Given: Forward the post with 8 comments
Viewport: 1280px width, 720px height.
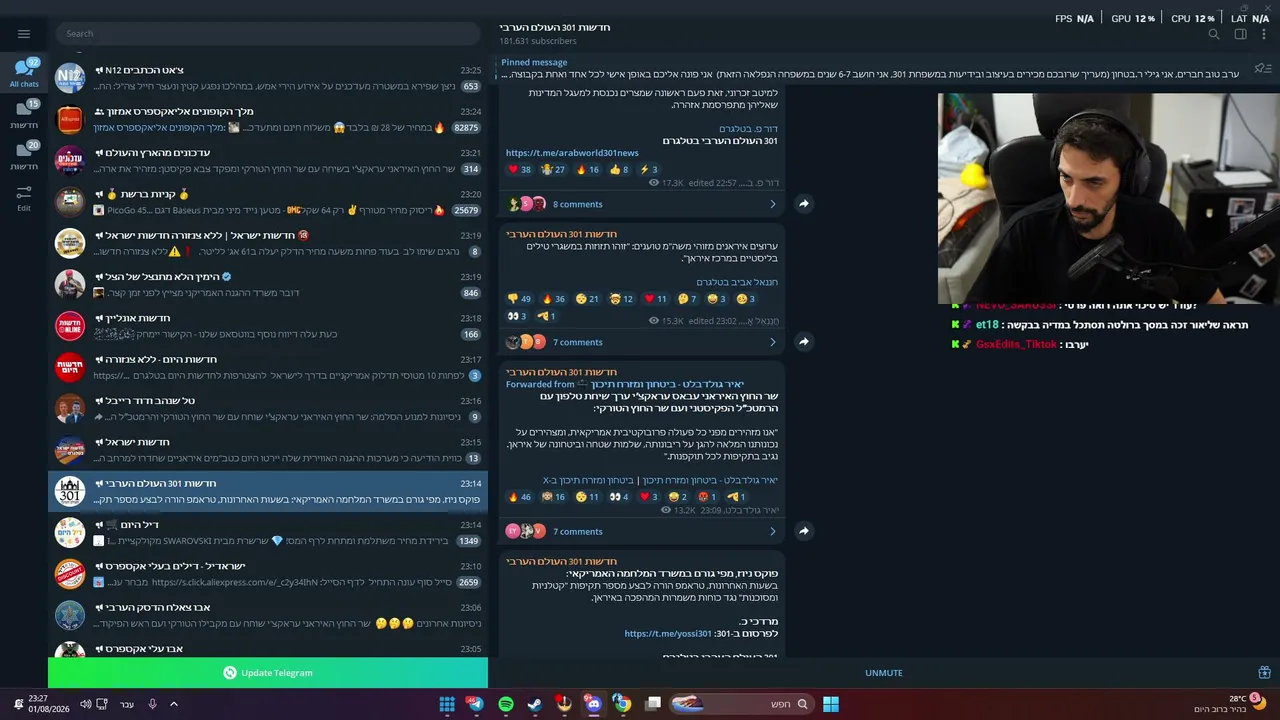Looking at the screenshot, I should coord(803,204).
